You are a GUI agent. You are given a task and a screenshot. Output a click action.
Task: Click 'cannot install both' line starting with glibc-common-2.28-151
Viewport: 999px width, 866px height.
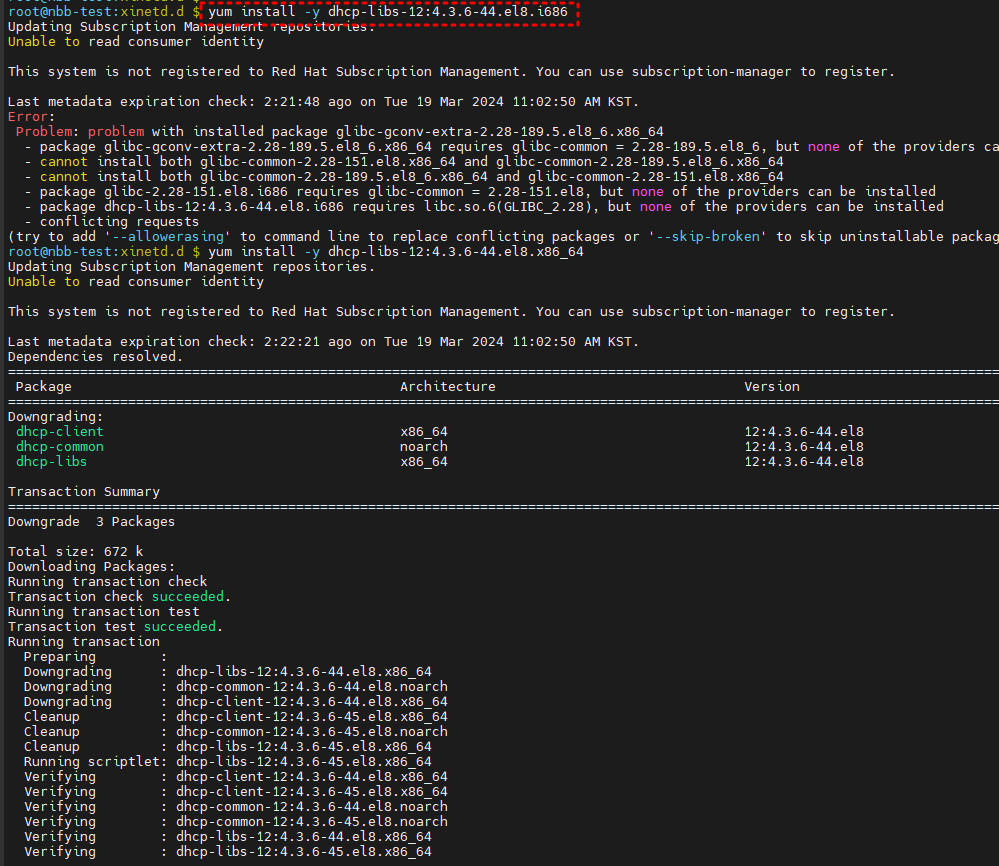pyautogui.click(x=404, y=162)
